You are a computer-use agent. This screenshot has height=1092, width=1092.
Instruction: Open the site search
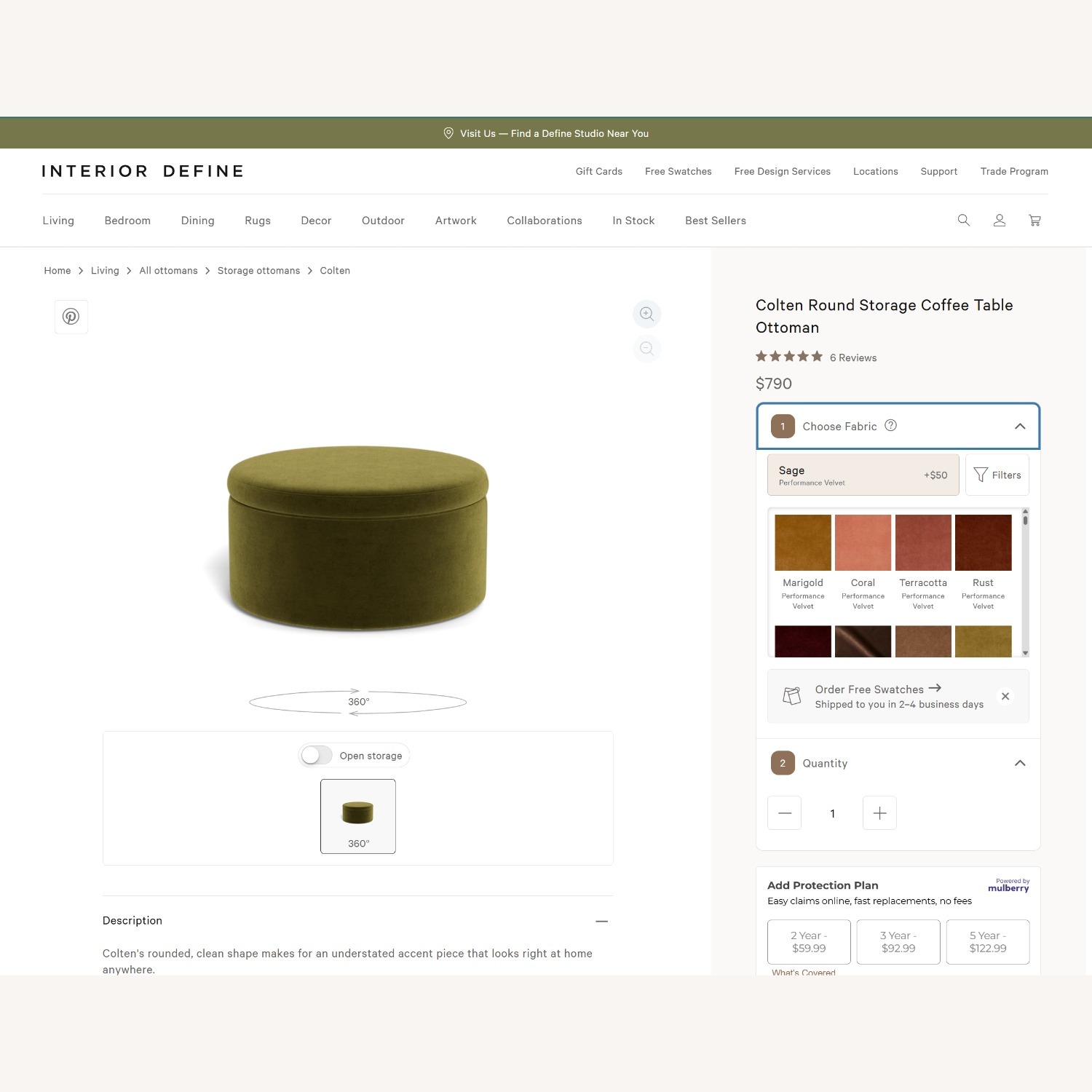(963, 220)
